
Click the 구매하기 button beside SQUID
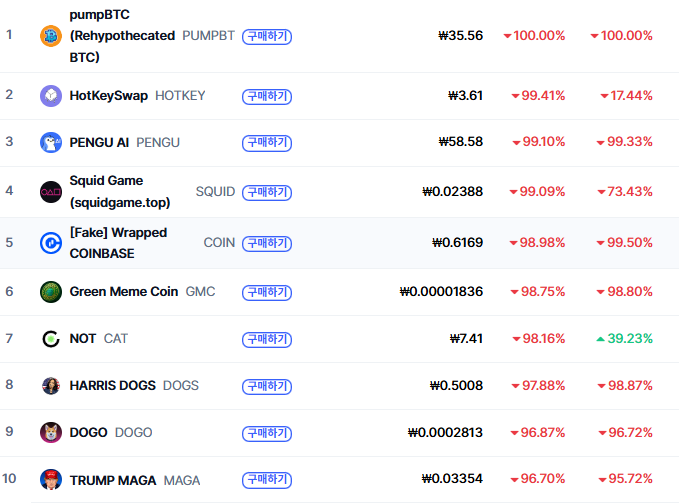[267, 191]
